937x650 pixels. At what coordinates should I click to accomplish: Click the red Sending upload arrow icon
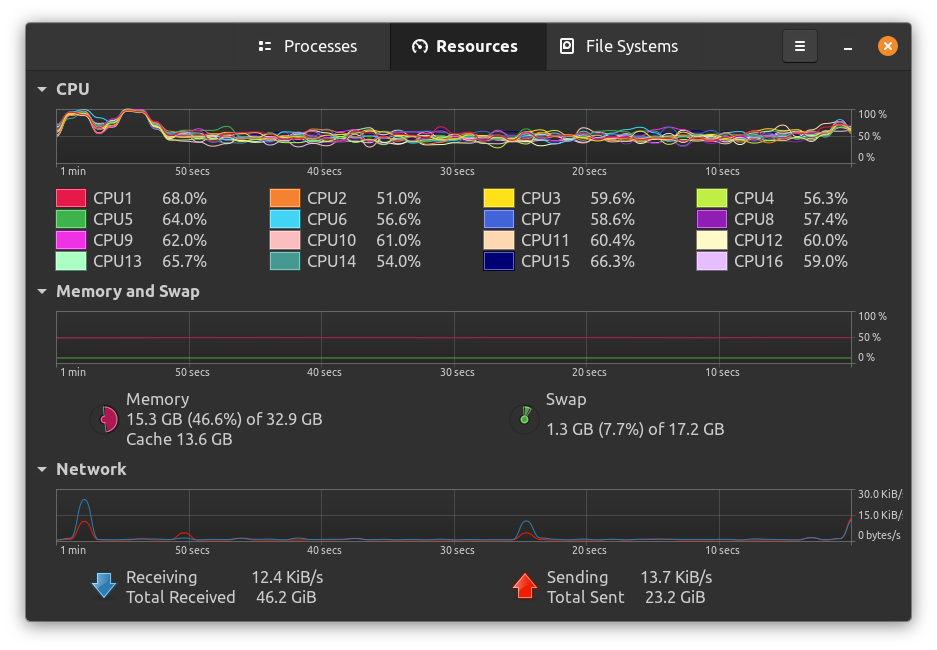coord(525,584)
